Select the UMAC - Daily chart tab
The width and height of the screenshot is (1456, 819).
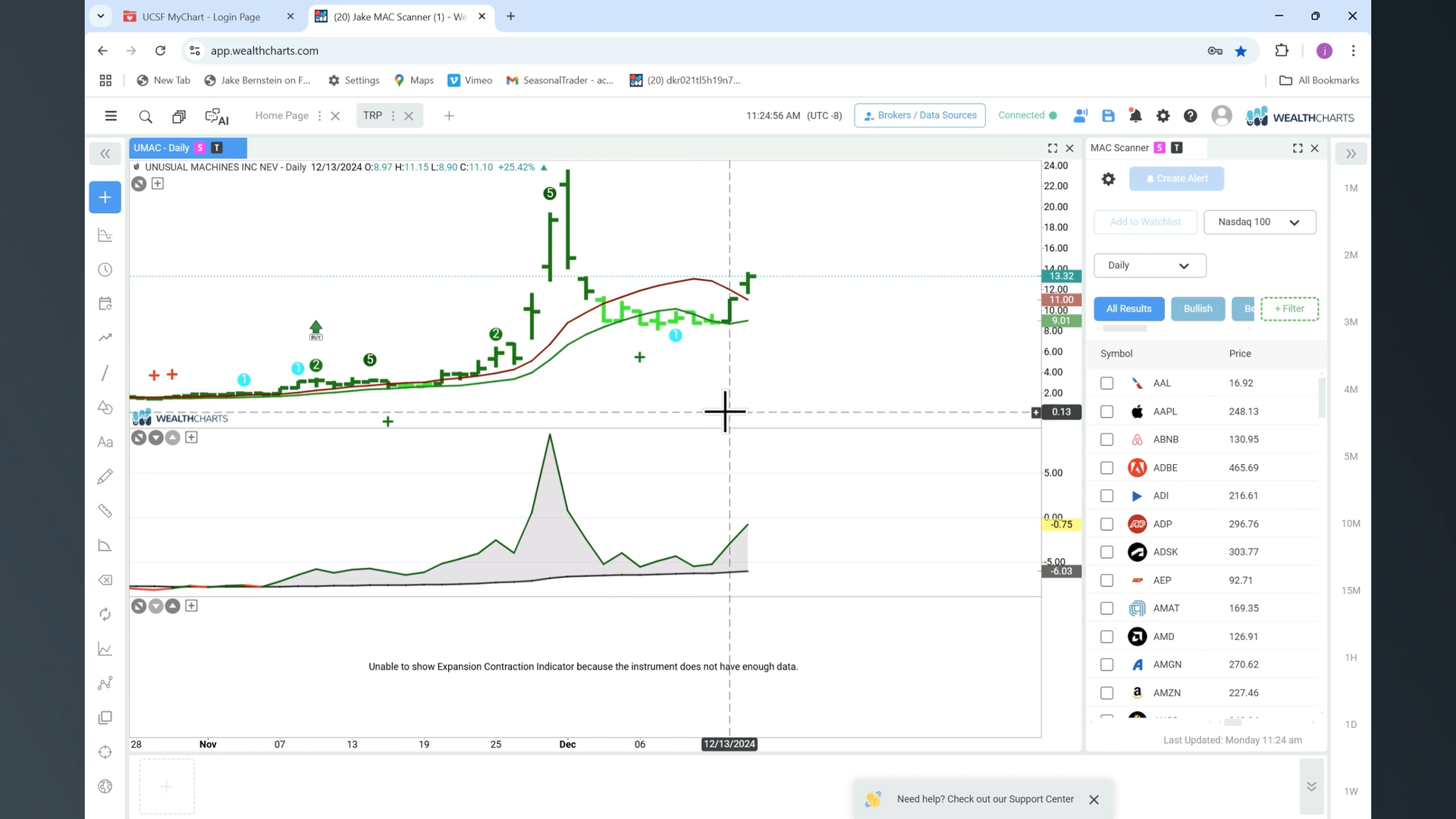point(187,148)
